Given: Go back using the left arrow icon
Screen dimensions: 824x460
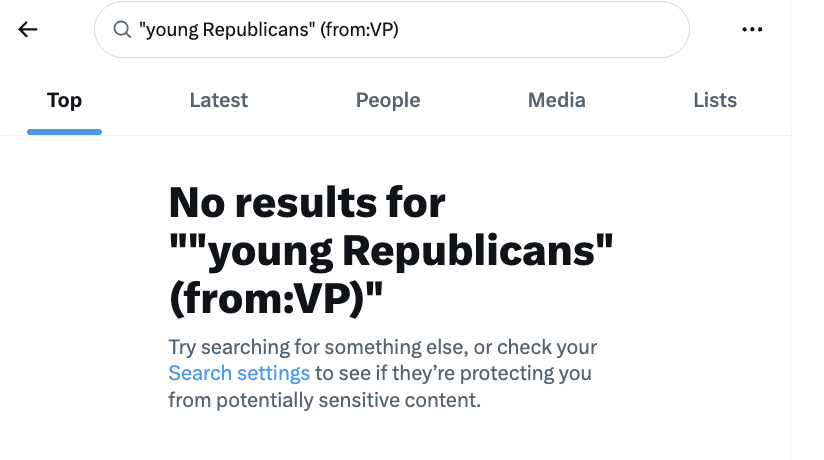Looking at the screenshot, I should [28, 29].
